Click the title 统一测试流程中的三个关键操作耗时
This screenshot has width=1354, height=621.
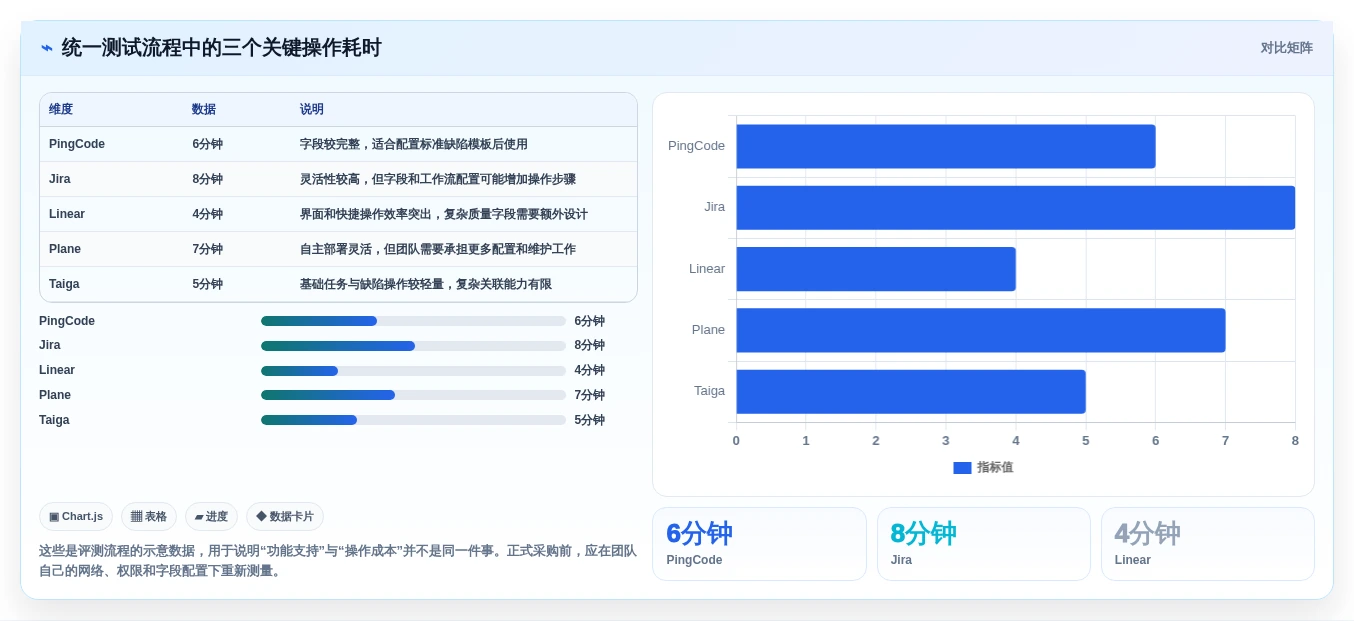221,48
